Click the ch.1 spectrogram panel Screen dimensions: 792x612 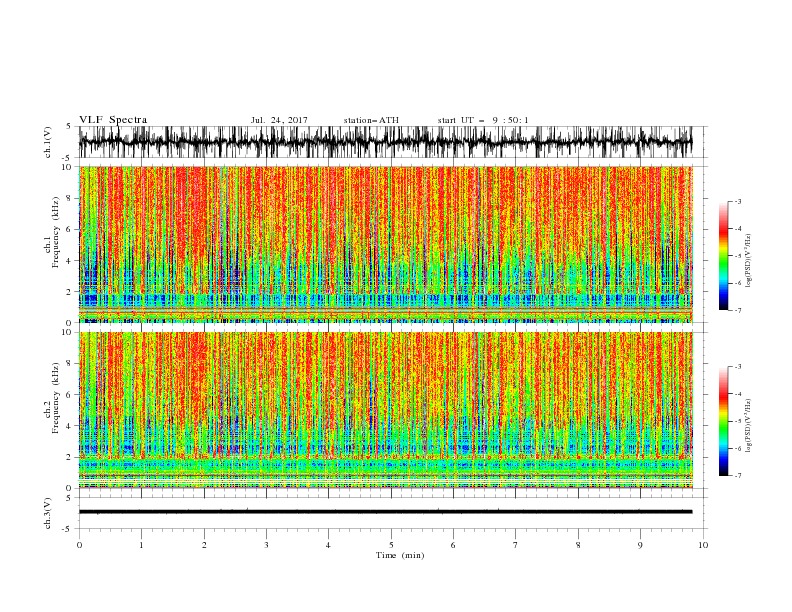tap(385, 244)
